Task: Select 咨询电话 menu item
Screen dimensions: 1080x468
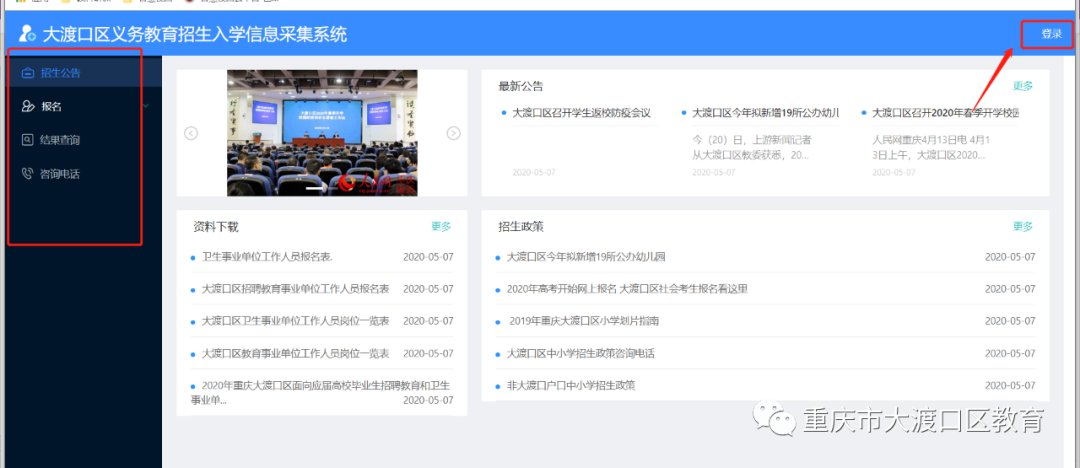Action: coord(60,174)
